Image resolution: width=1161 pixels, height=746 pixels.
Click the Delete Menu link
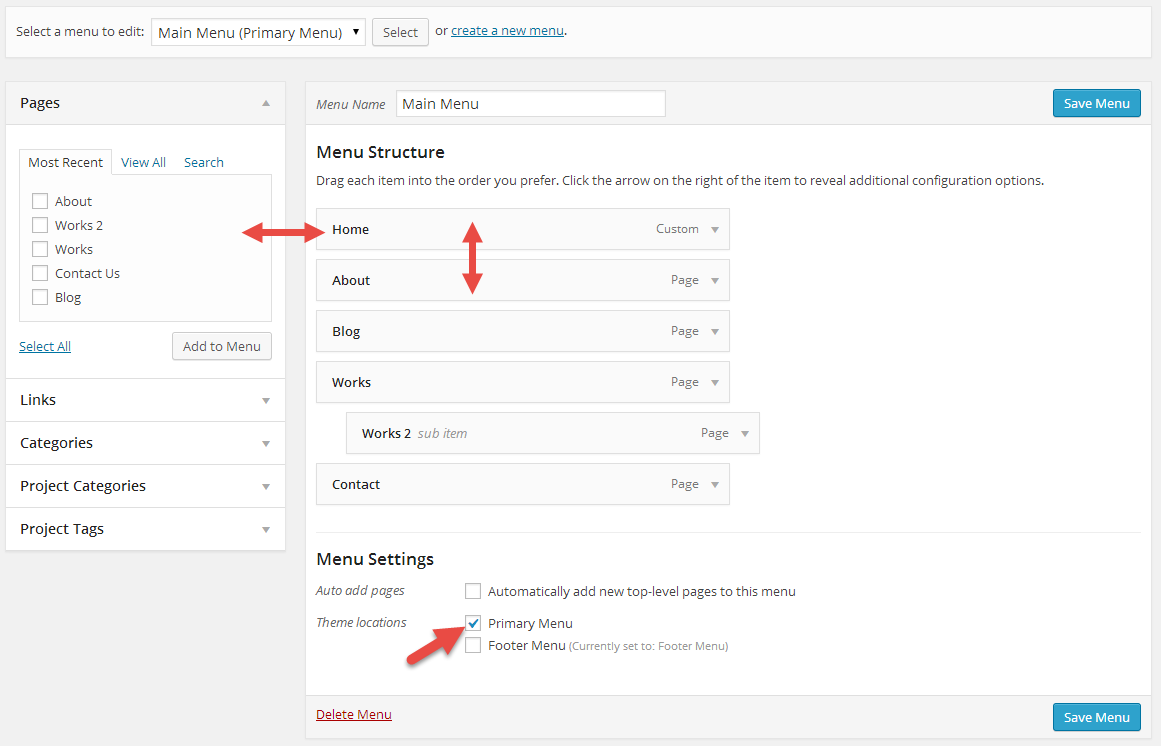point(354,714)
